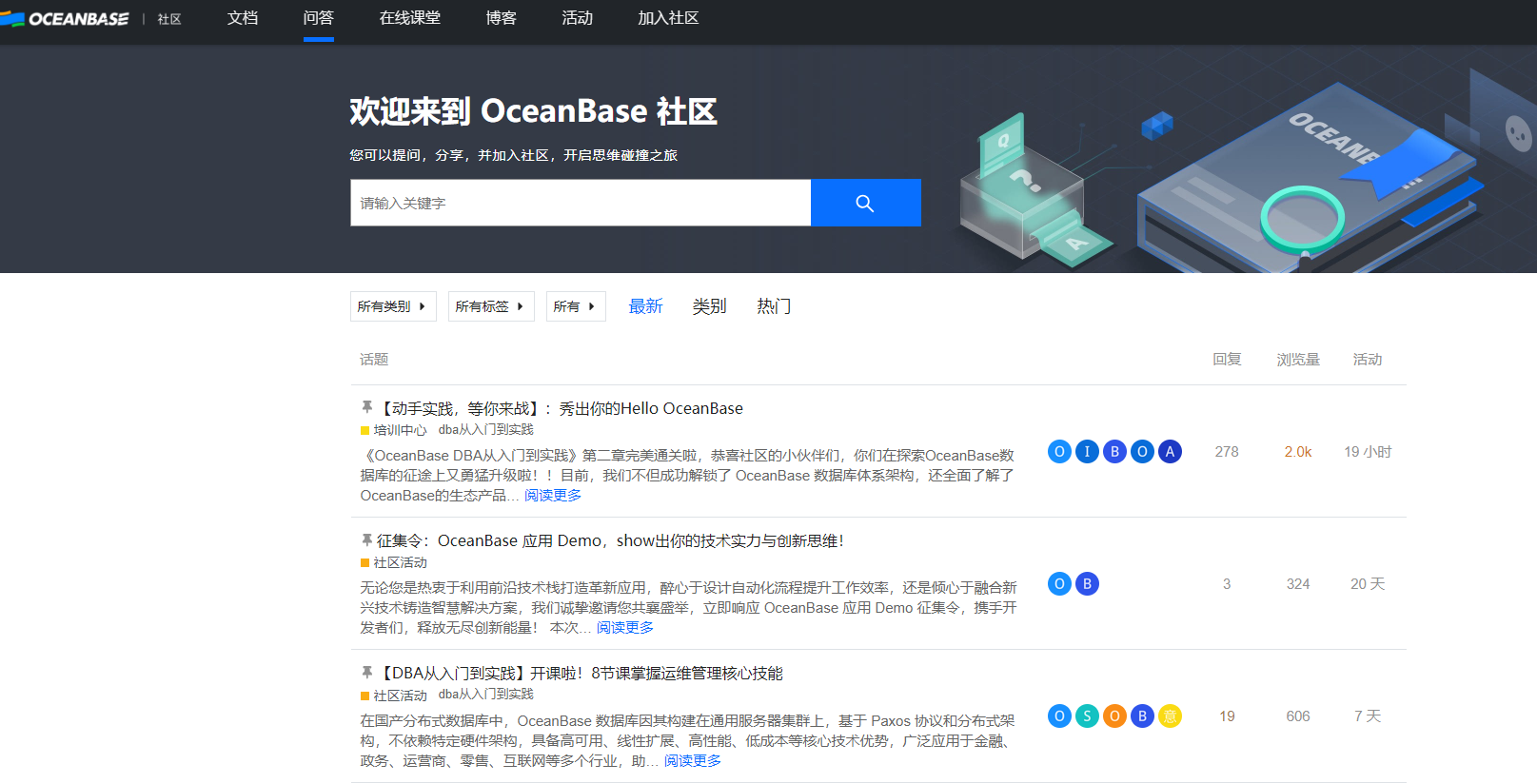Switch to the 热门 tab
Screen dimensions: 1537x784
(774, 306)
